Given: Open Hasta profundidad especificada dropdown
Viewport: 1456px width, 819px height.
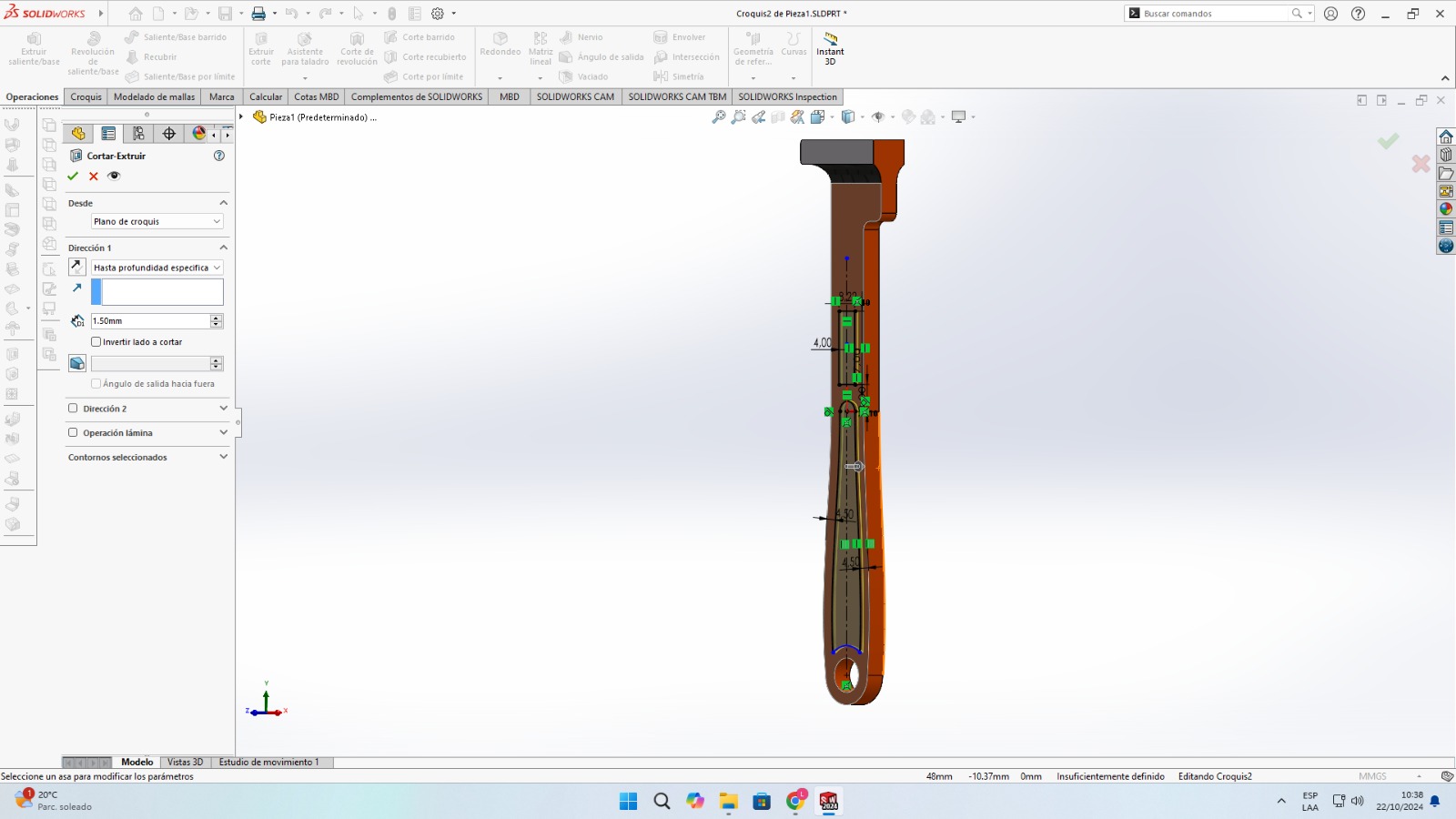Looking at the screenshot, I should [157, 268].
